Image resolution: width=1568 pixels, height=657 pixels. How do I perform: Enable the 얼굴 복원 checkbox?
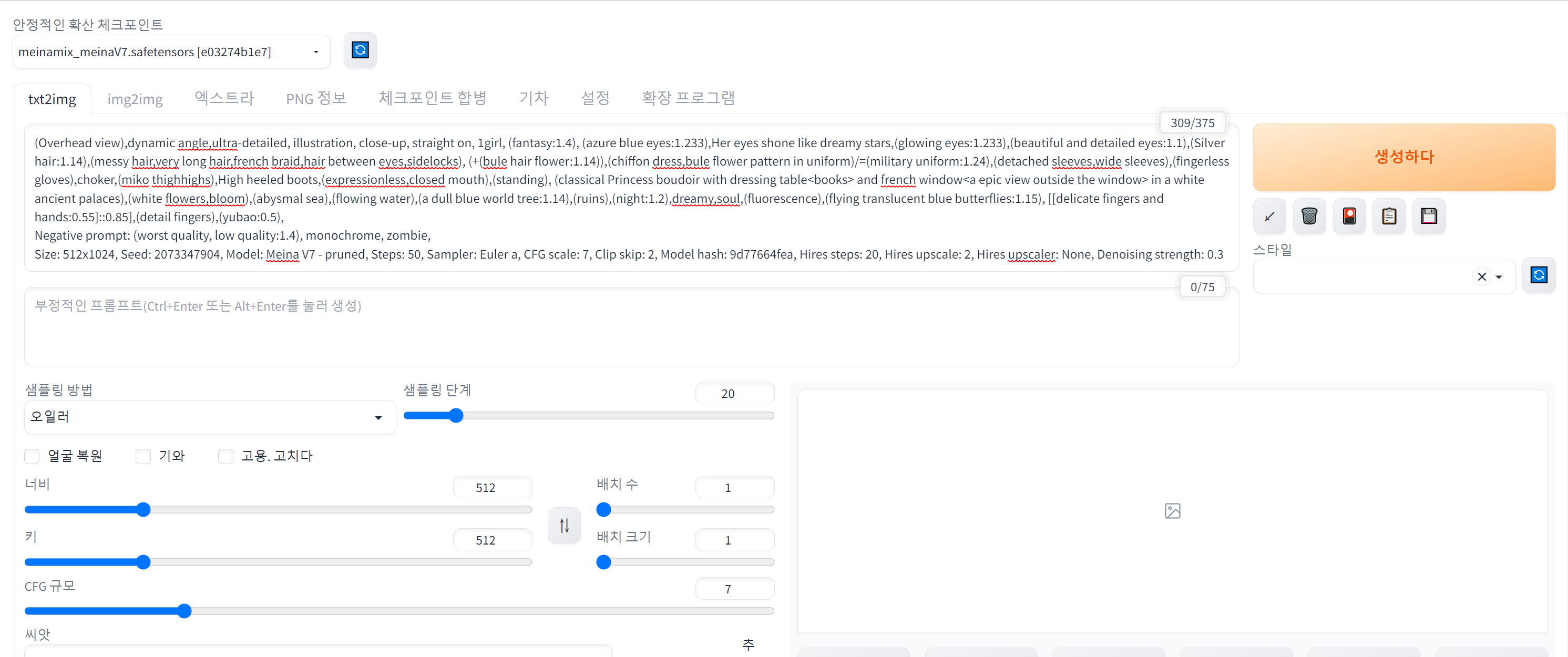point(32,456)
